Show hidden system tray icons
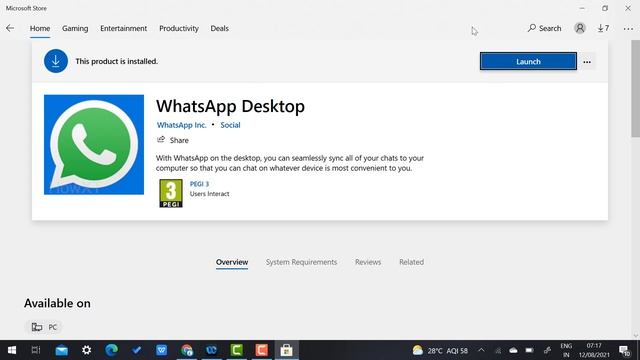The width and height of the screenshot is (640, 360). [x=481, y=350]
